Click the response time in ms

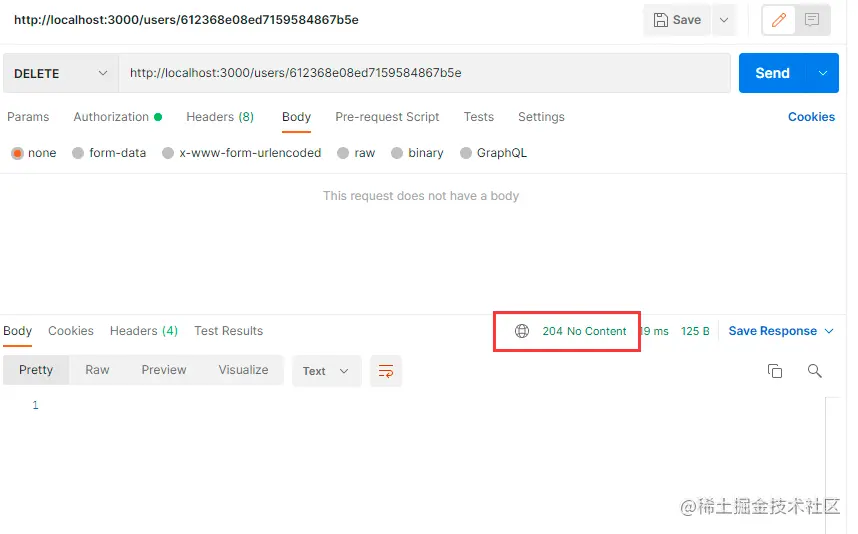(654, 332)
